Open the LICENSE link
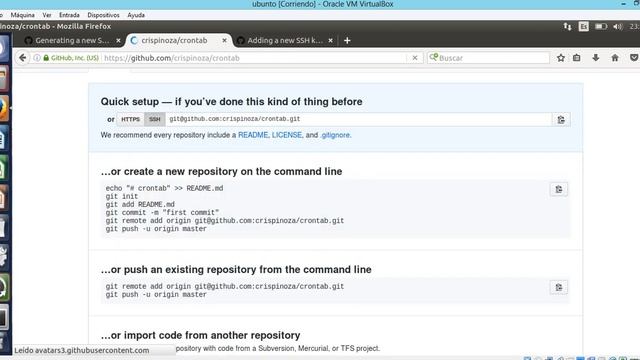This screenshot has height=360, width=640. [287, 135]
